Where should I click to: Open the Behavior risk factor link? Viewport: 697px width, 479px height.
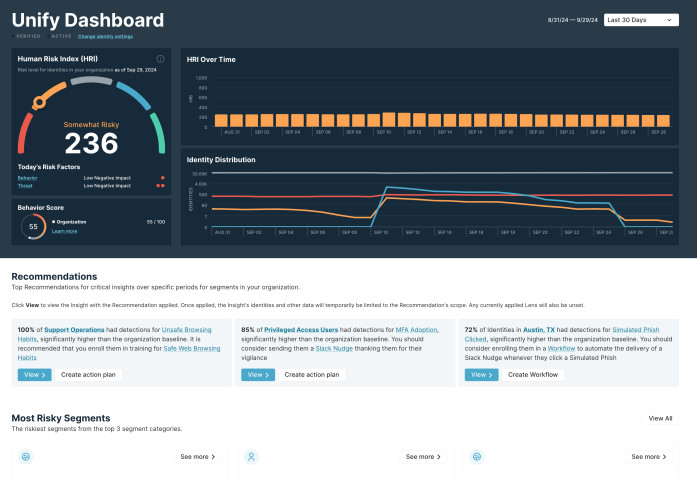(x=27, y=177)
